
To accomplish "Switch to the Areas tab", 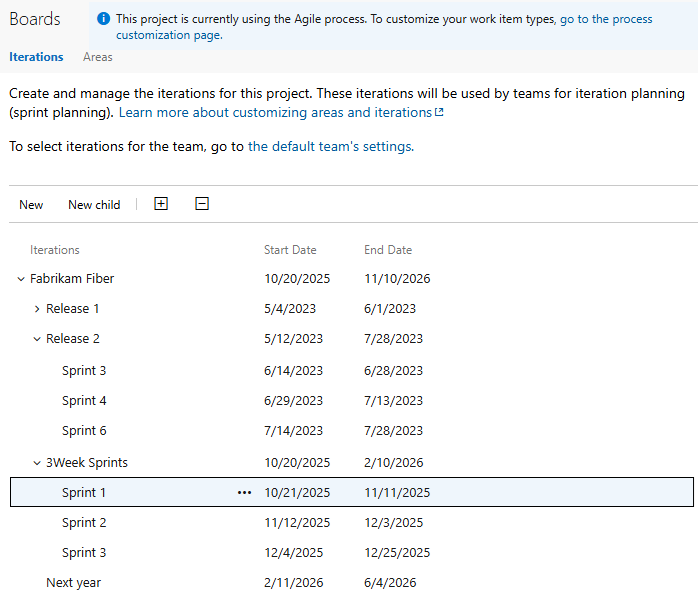I will pyautogui.click(x=98, y=57).
